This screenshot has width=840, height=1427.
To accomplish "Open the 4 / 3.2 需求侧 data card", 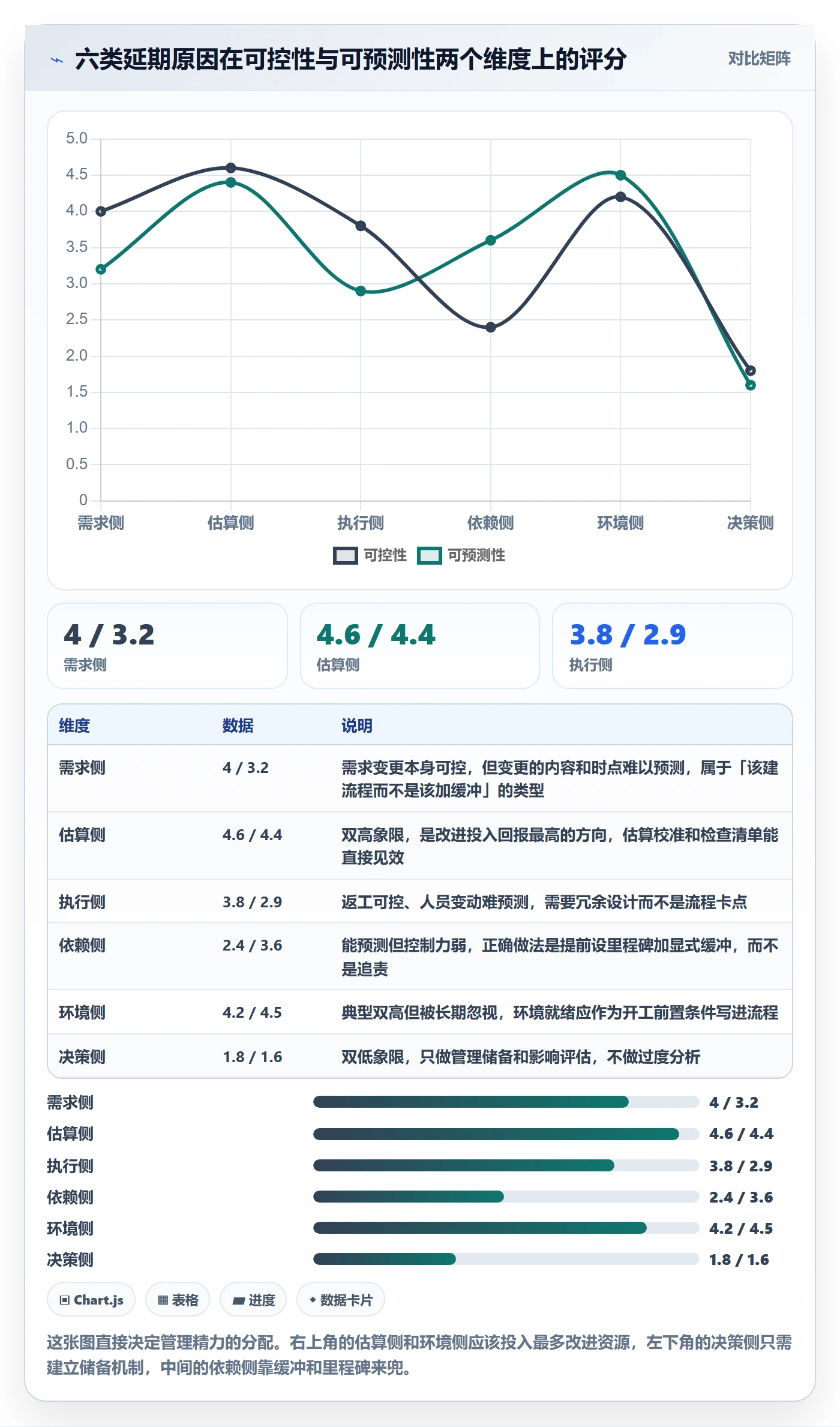I will tap(167, 646).
